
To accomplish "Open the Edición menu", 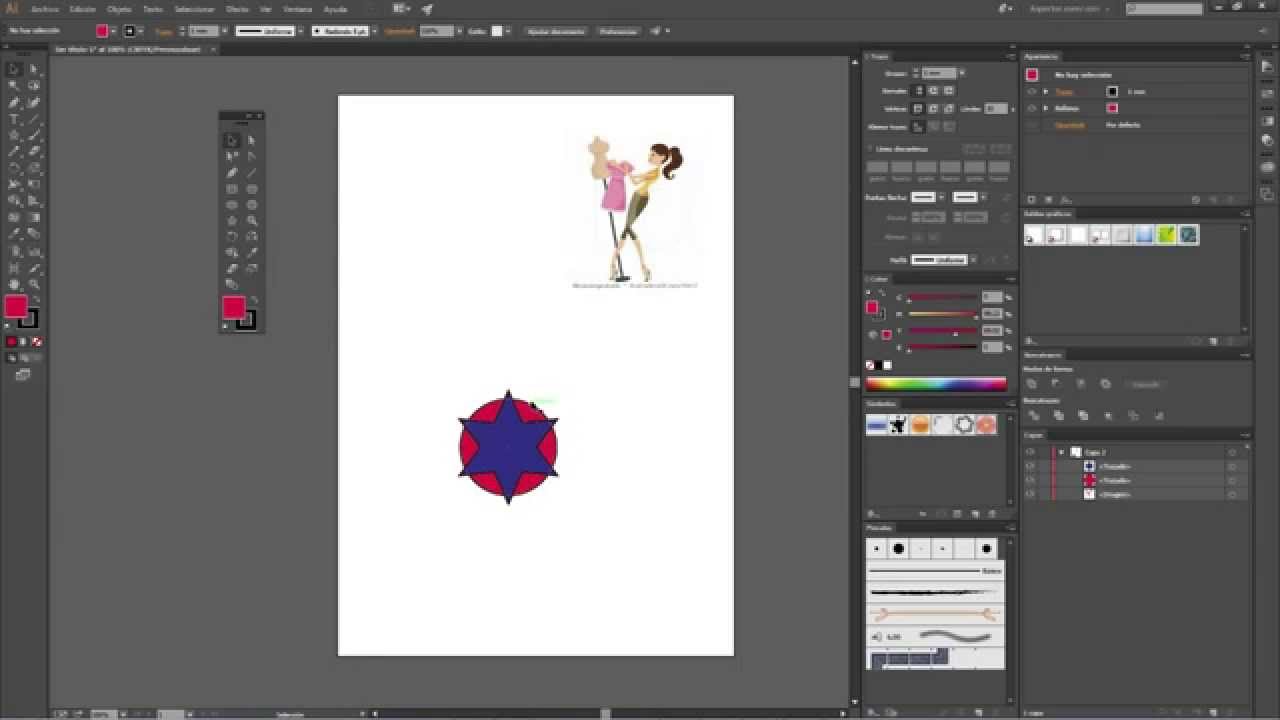I will pos(83,9).
